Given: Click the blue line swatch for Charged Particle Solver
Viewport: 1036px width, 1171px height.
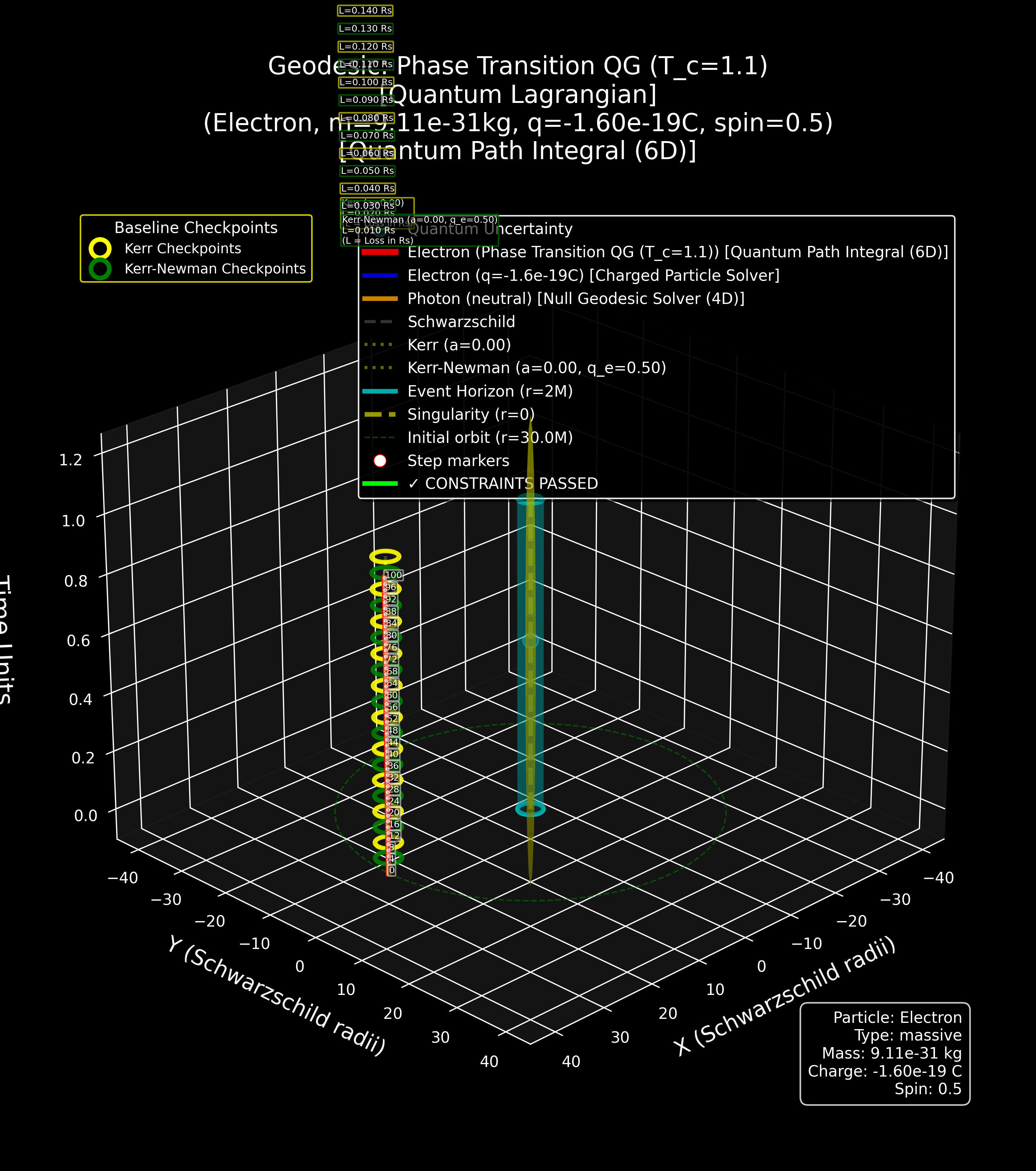Looking at the screenshot, I should point(380,276).
